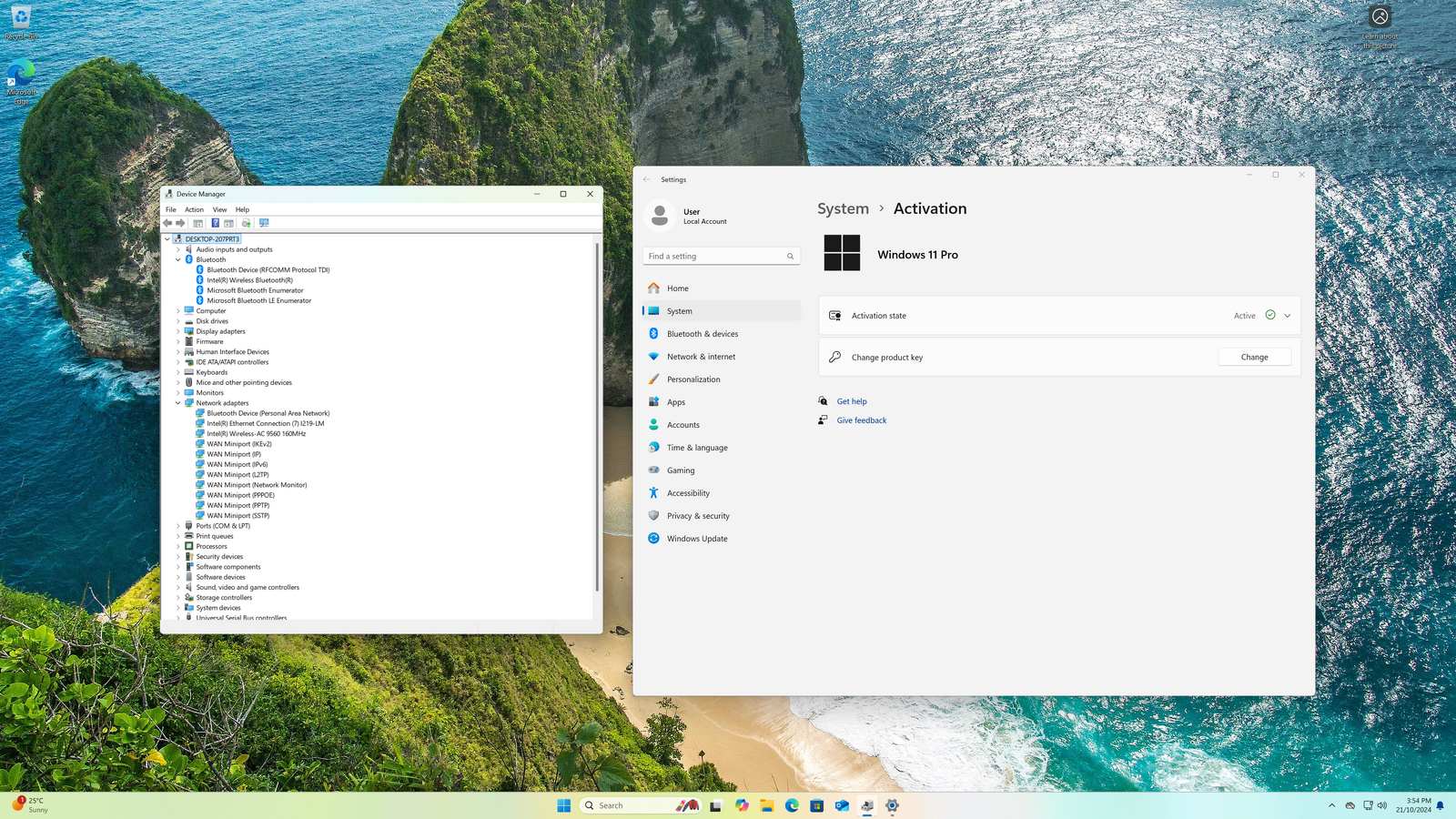Open Device Manager's Help toolbar icon
This screenshot has width=1456, height=819.
coord(216,223)
